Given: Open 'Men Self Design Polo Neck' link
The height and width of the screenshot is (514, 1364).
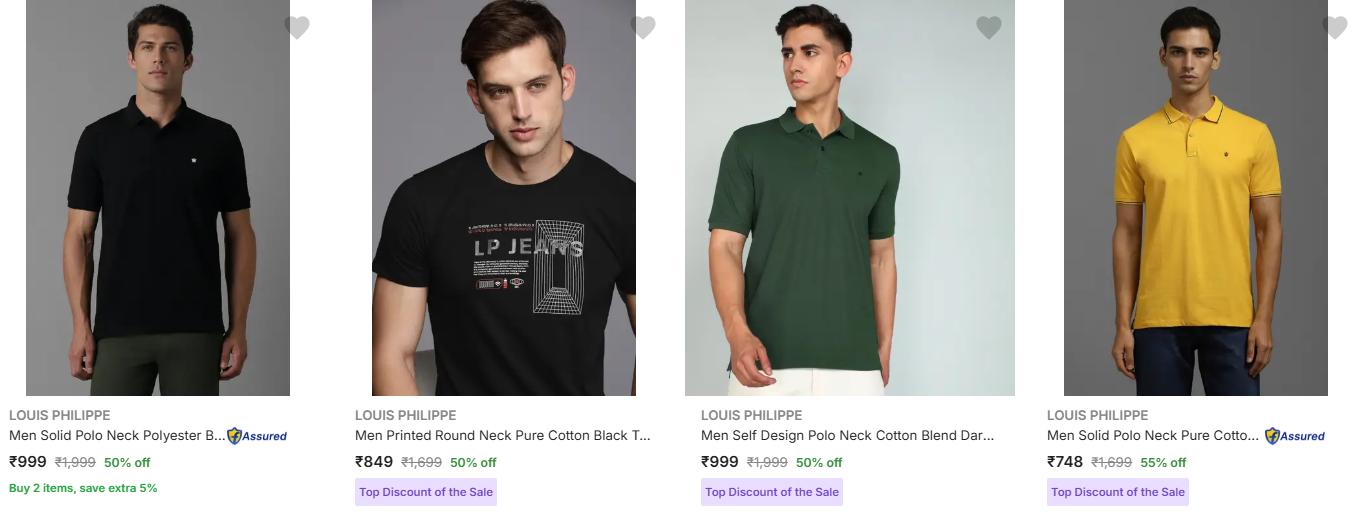Looking at the screenshot, I should coord(848,436).
